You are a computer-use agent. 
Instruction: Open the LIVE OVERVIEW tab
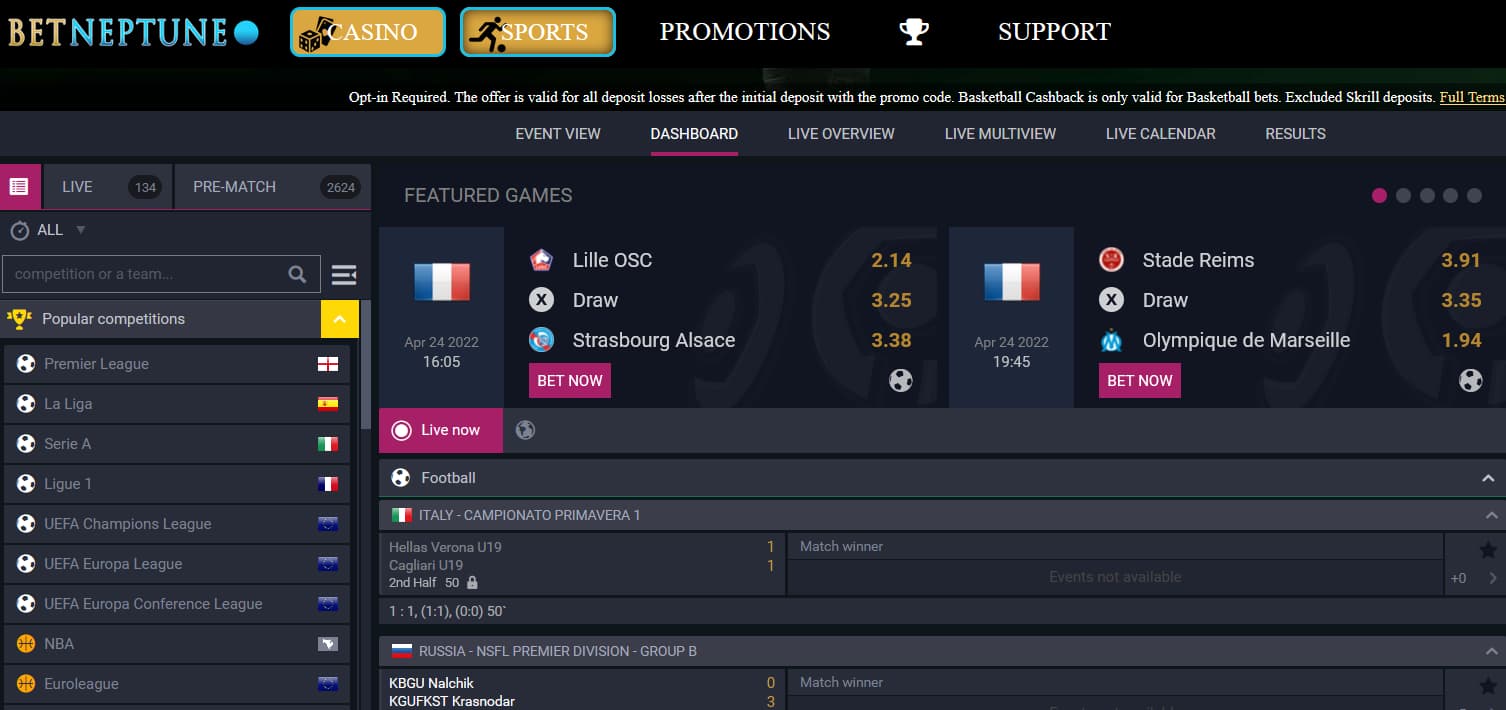pos(841,134)
